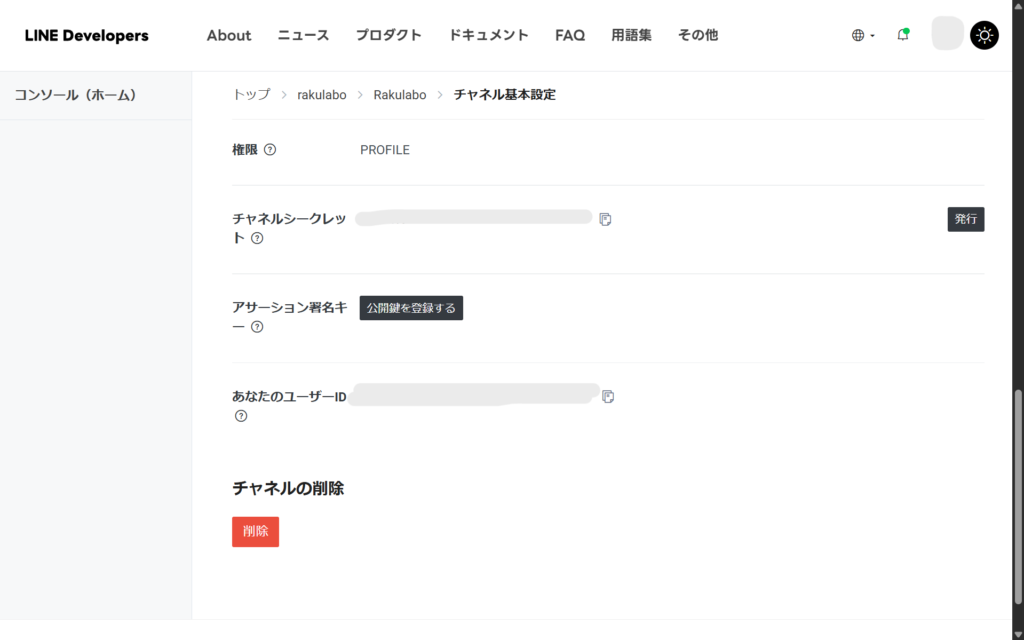Click the vertical page scrollbar
The image size is (1024, 640).
(1018, 480)
